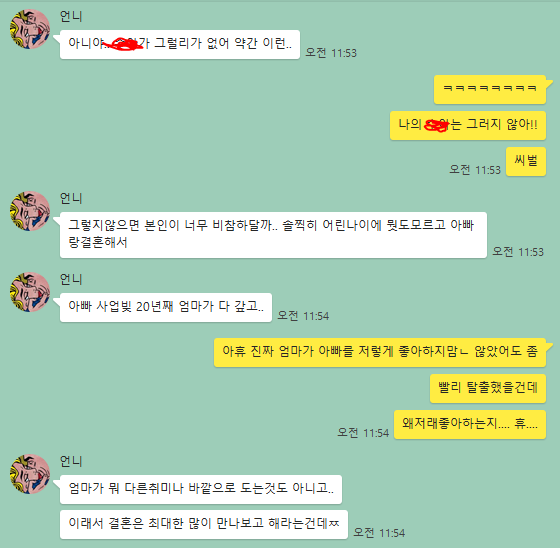The height and width of the screenshot is (548, 560).
Task: Select the profile avatar next to the 아빠 사업빚 message
Action: coord(30,292)
